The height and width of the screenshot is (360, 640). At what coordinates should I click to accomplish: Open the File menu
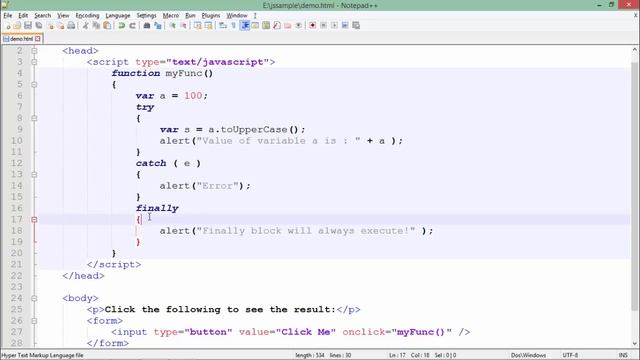click(8, 16)
